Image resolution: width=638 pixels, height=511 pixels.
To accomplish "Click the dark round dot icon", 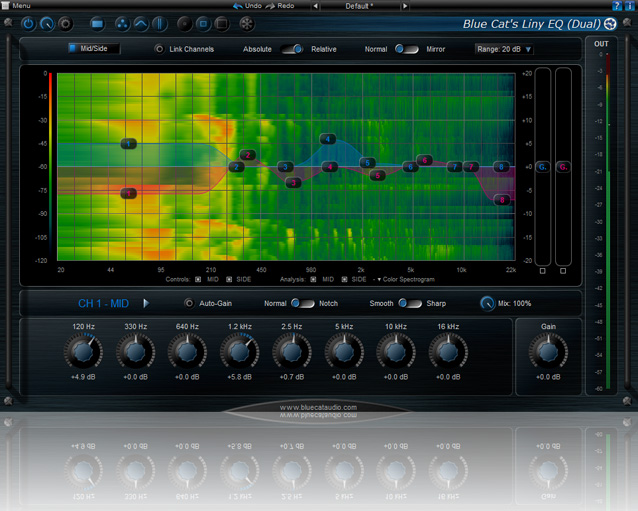I will coord(184,24).
